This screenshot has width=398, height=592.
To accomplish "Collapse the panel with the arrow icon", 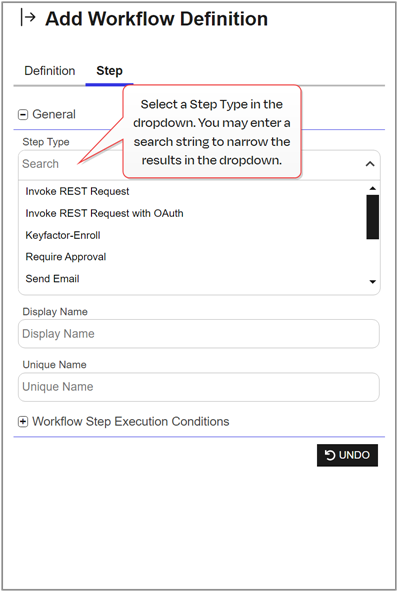I will click(28, 18).
